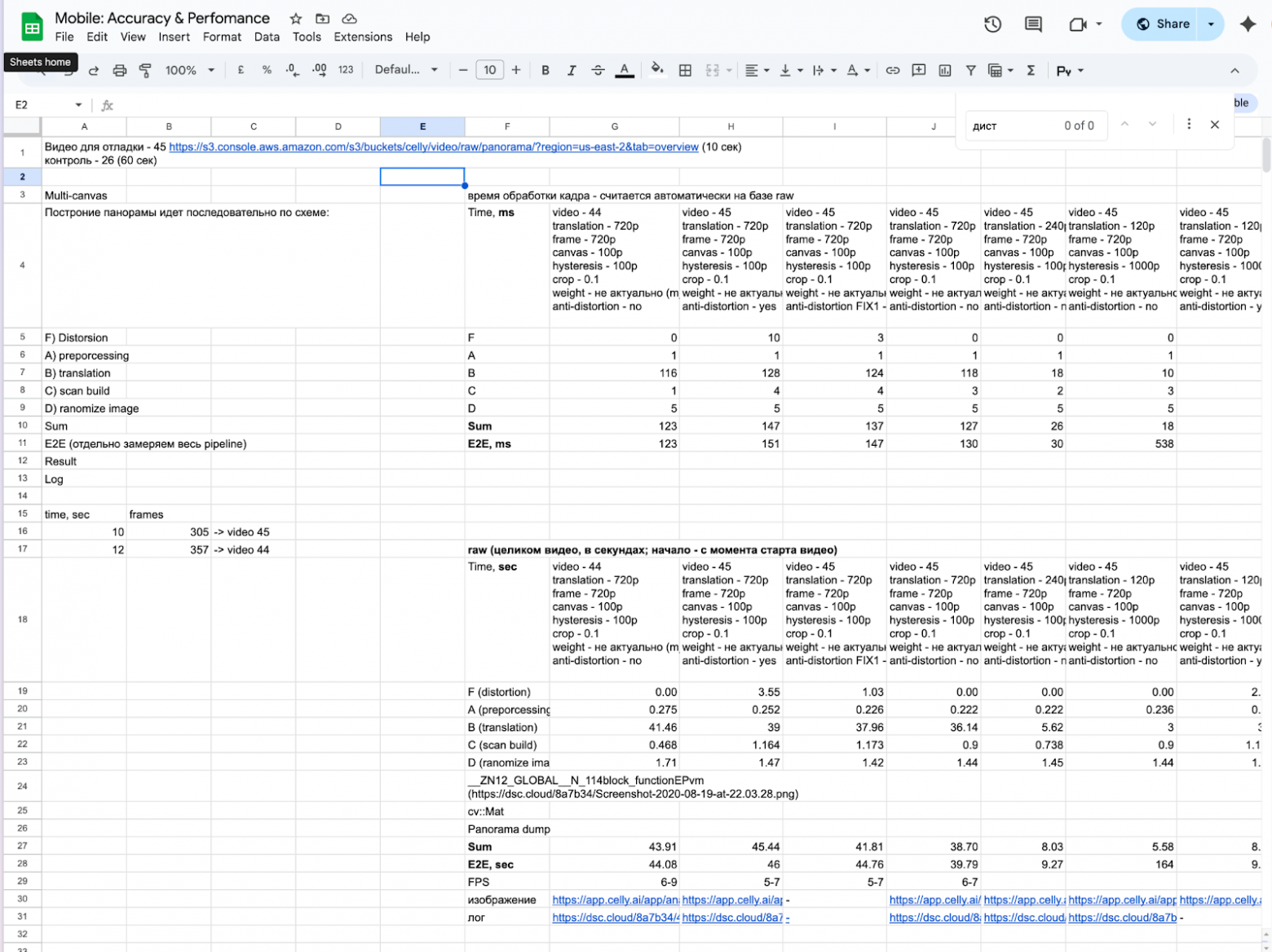
Task: Click the create filter funnel icon
Action: [970, 71]
